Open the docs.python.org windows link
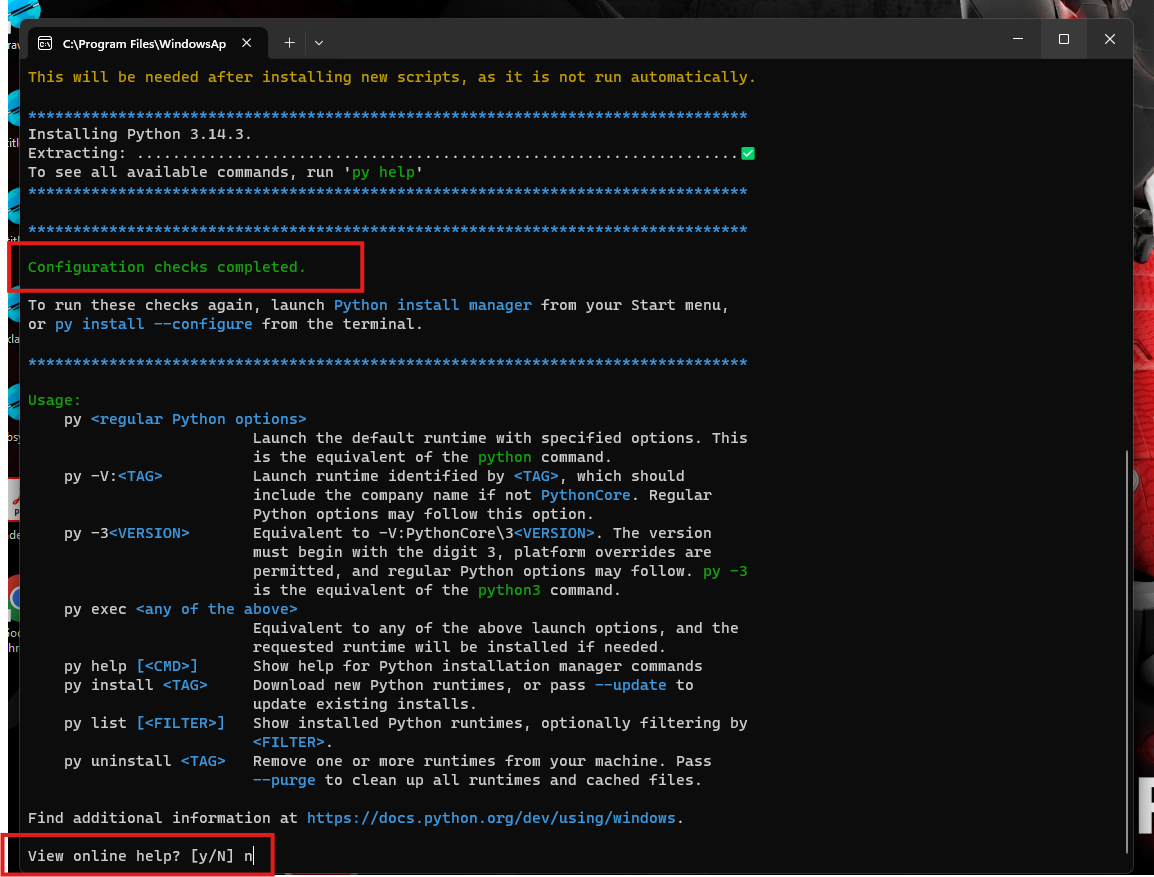Screen dimensions: 1154x877 491,818
